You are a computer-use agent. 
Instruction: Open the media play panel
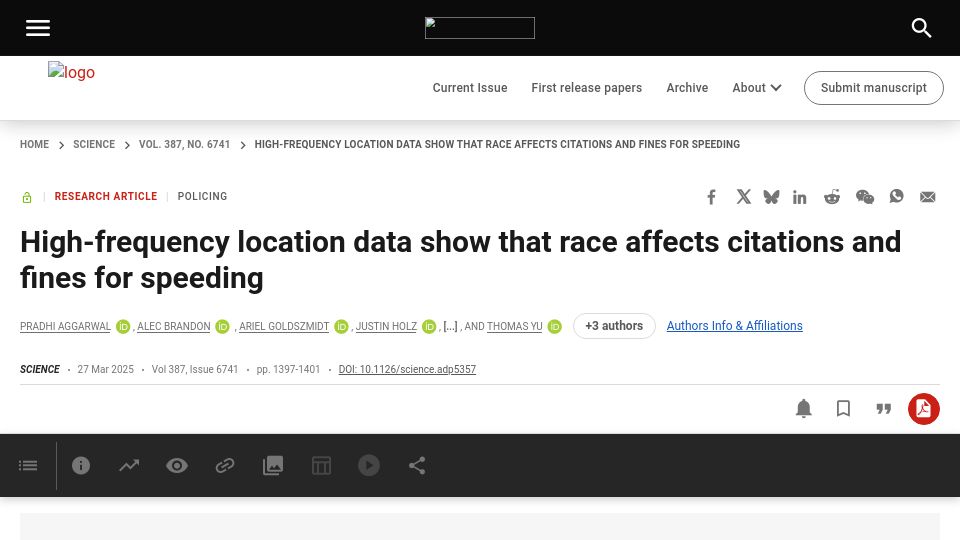coord(369,465)
